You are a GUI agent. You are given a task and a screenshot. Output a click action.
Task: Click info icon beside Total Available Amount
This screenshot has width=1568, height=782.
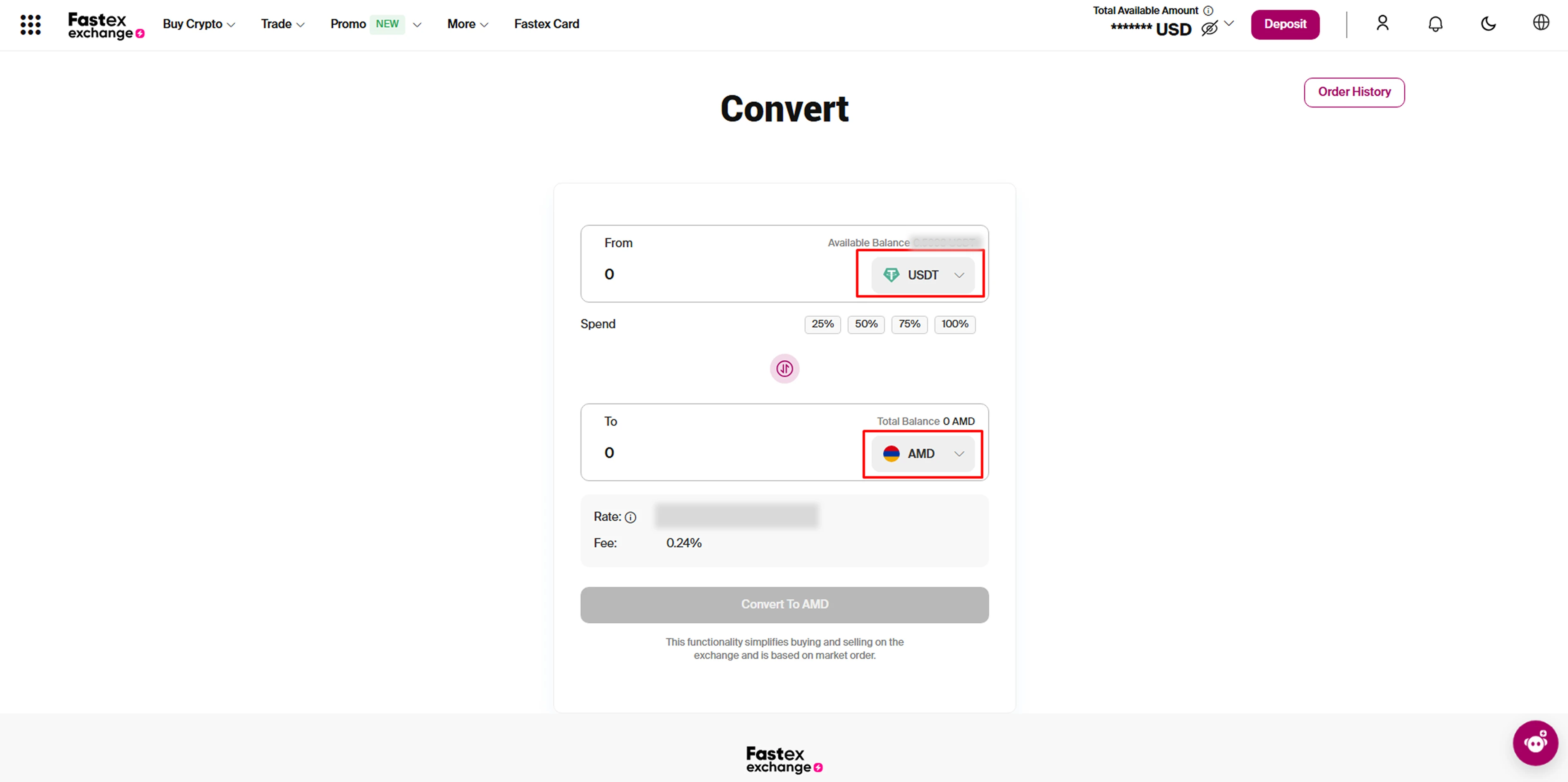(x=1208, y=10)
